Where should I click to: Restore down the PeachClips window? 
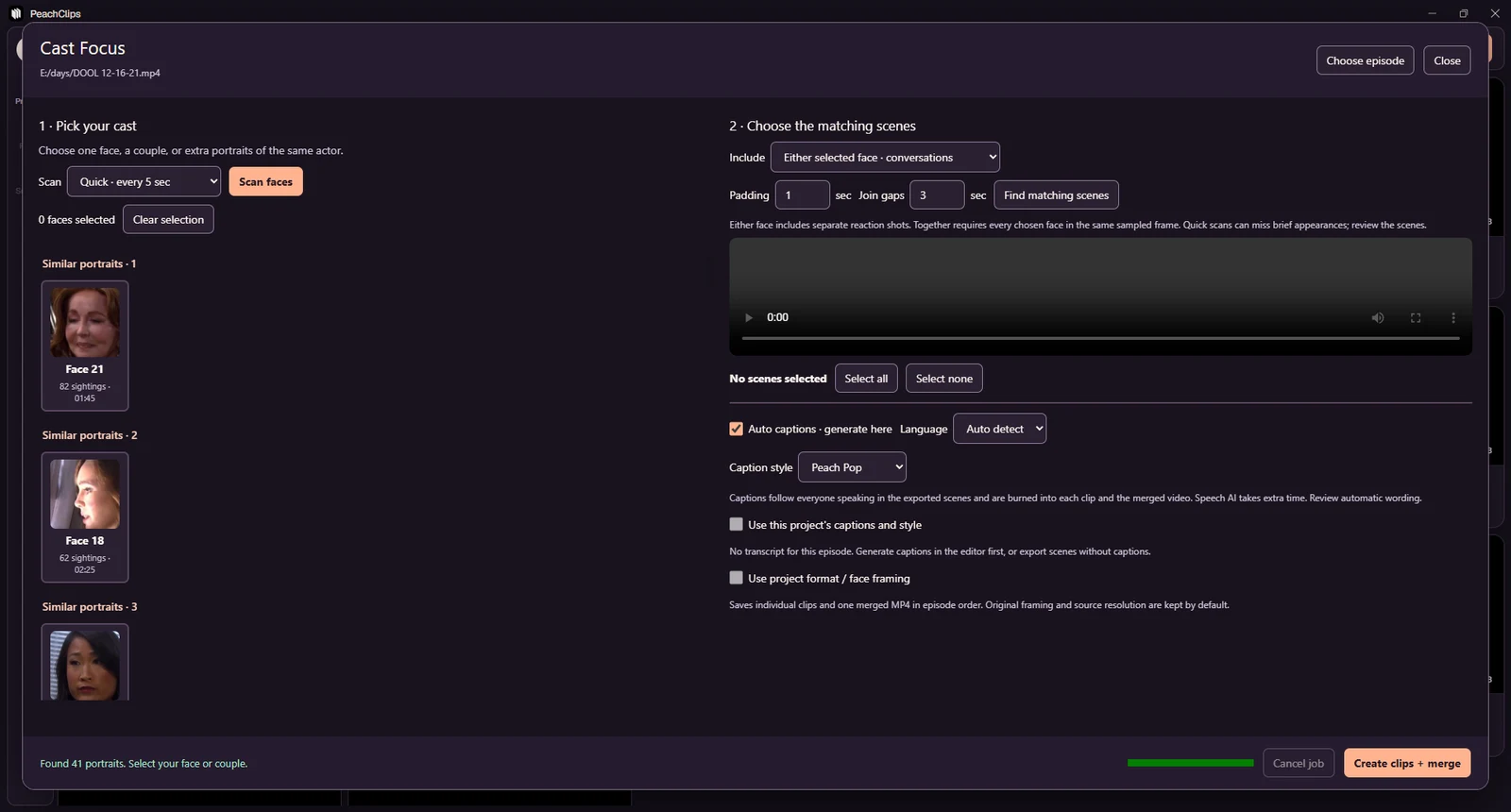pyautogui.click(x=1463, y=13)
